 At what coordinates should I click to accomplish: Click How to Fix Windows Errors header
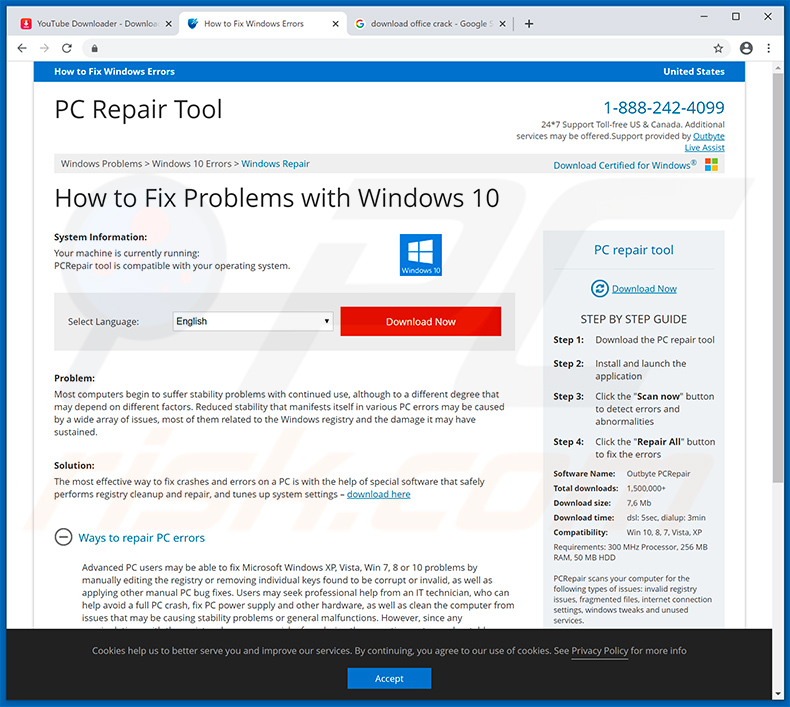[x=114, y=72]
